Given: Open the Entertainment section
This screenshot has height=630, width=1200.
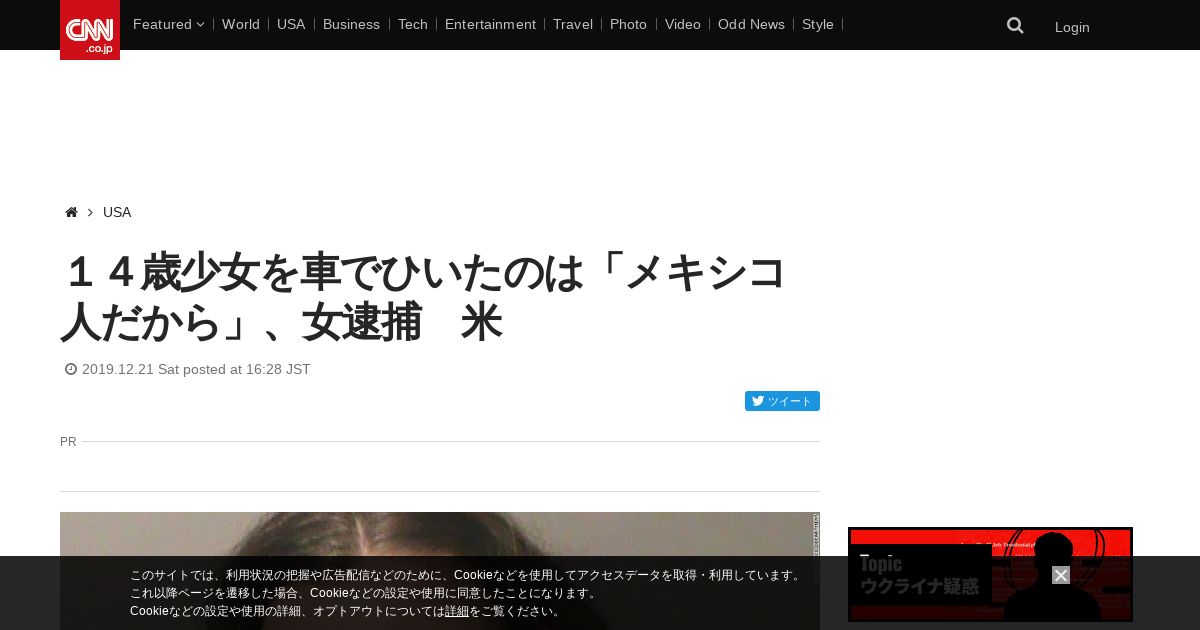Looking at the screenshot, I should 490,24.
